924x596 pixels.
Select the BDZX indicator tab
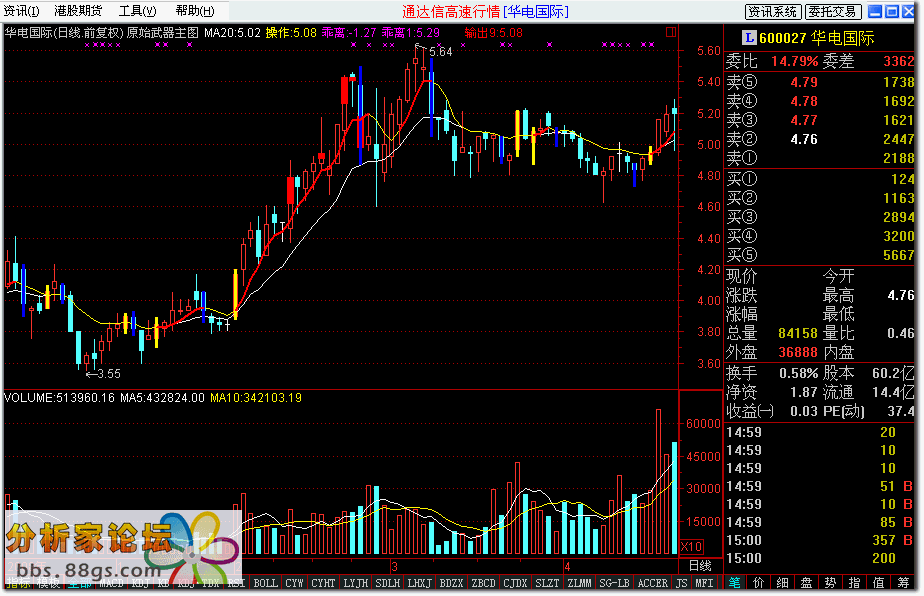pyautogui.click(x=451, y=583)
